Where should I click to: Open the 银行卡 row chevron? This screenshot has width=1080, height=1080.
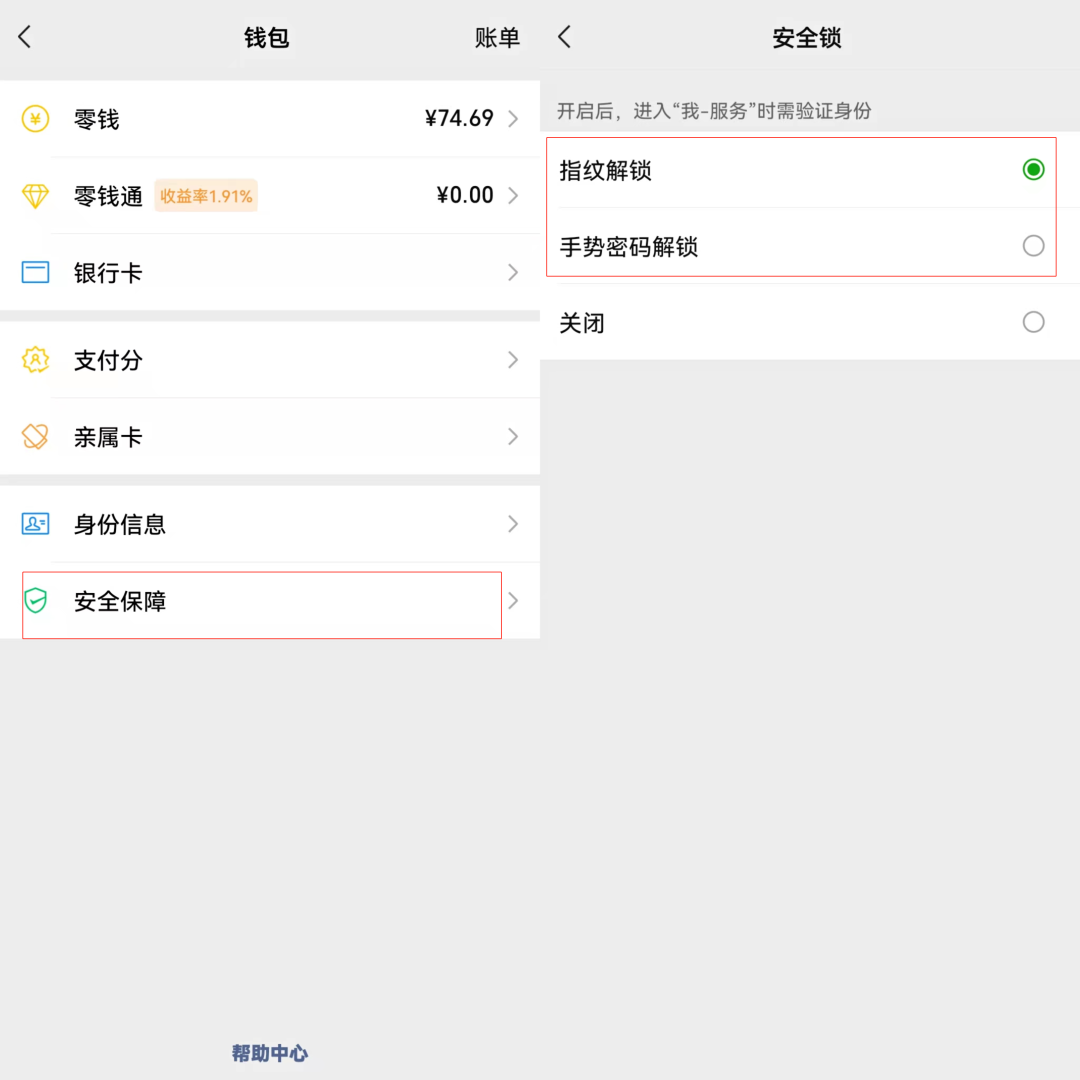click(x=513, y=272)
